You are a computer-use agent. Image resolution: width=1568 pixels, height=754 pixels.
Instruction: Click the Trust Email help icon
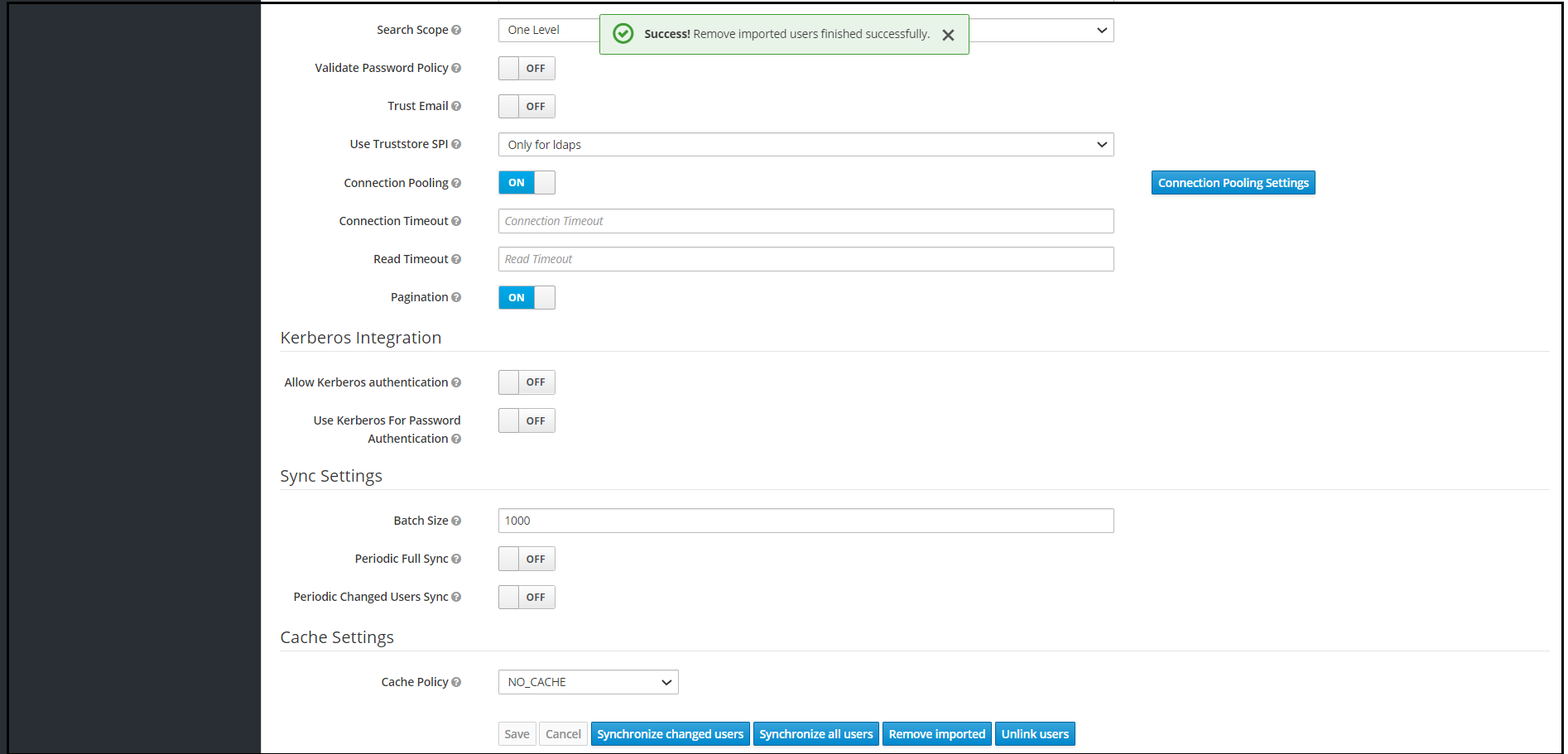[x=456, y=106]
